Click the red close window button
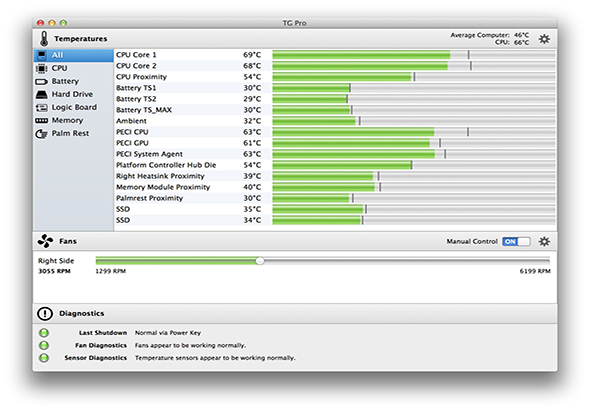Viewport: 590px width, 411px height. coord(40,23)
